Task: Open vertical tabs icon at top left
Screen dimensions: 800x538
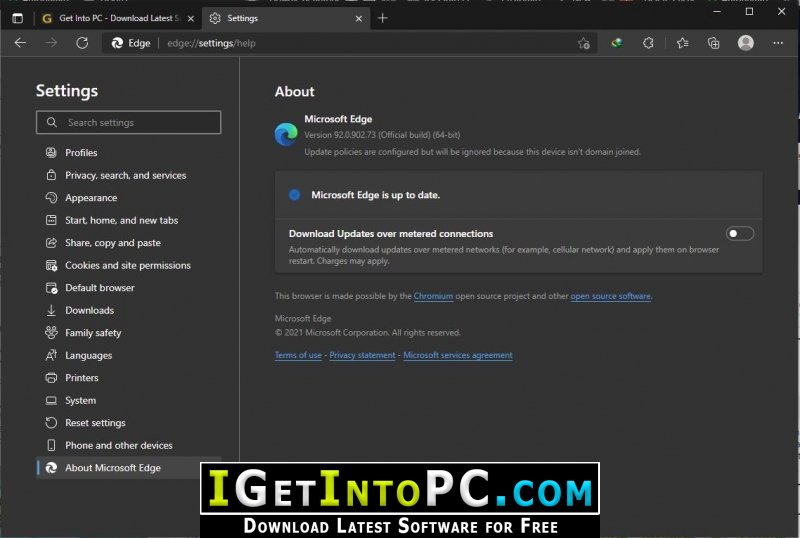Action: click(x=17, y=18)
